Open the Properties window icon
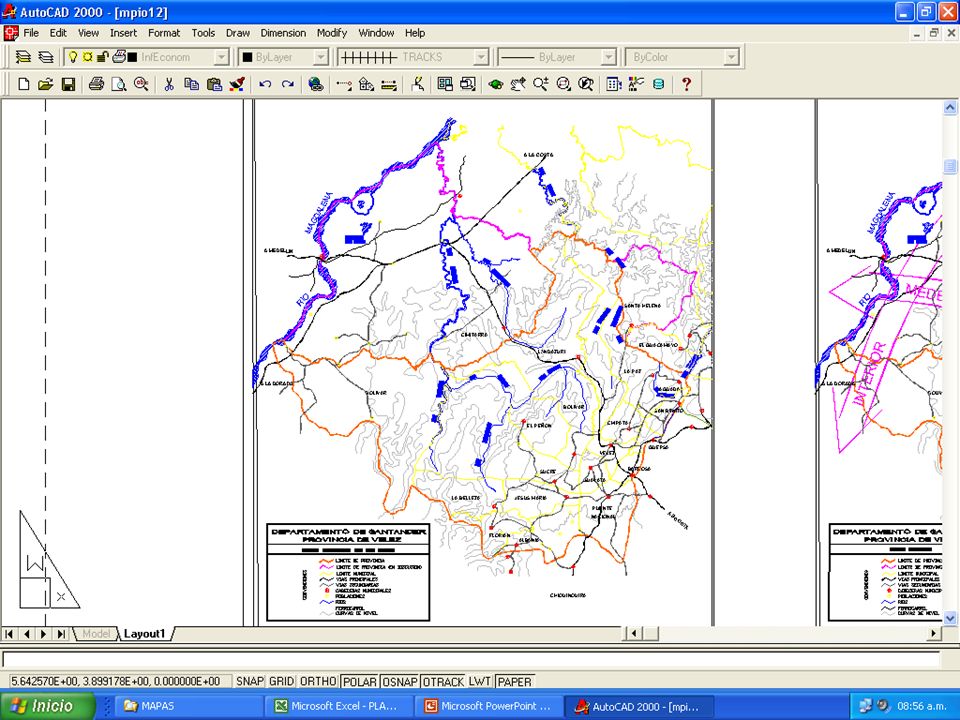This screenshot has height=720, width=960. [x=636, y=84]
